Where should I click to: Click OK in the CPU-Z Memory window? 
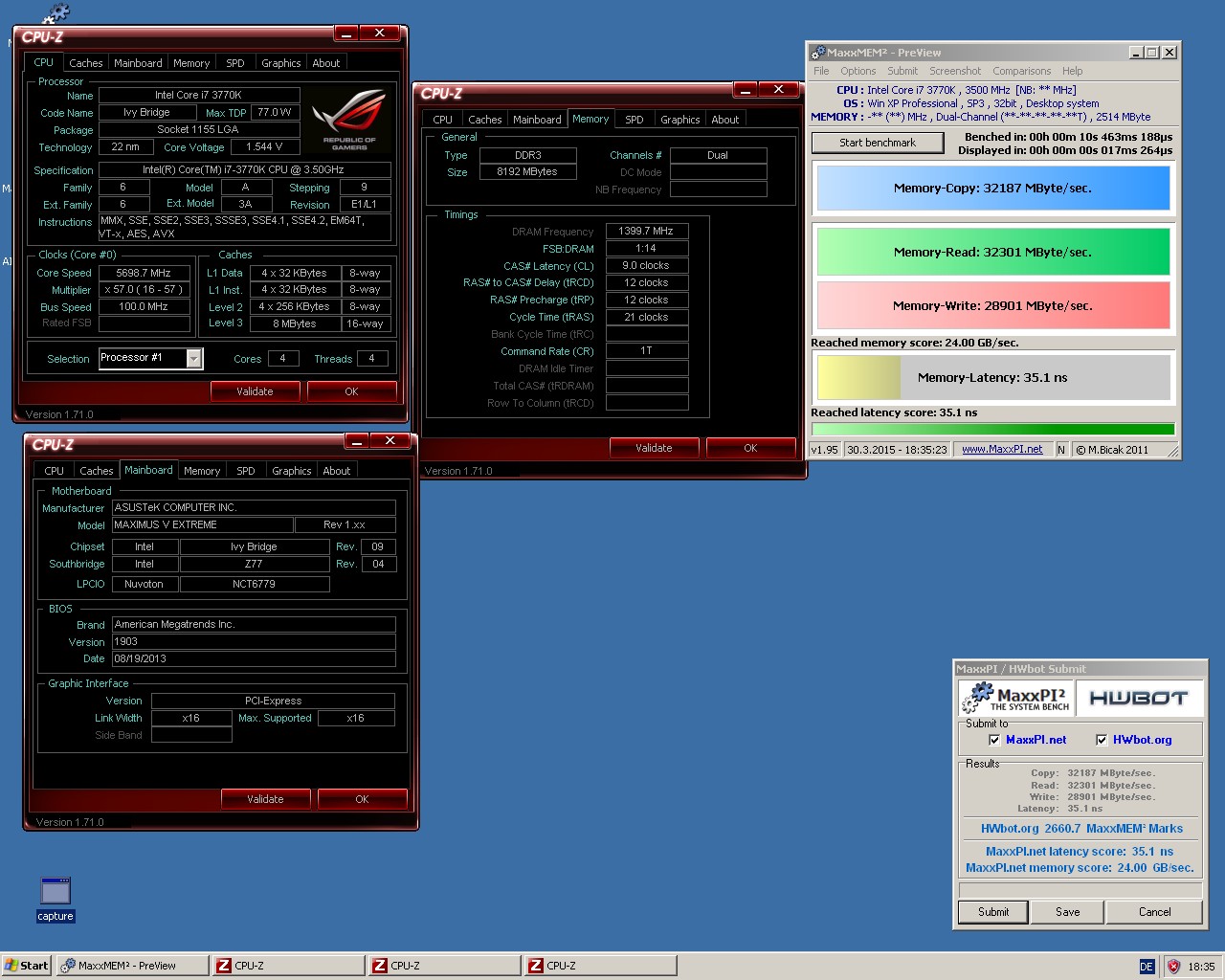750,448
